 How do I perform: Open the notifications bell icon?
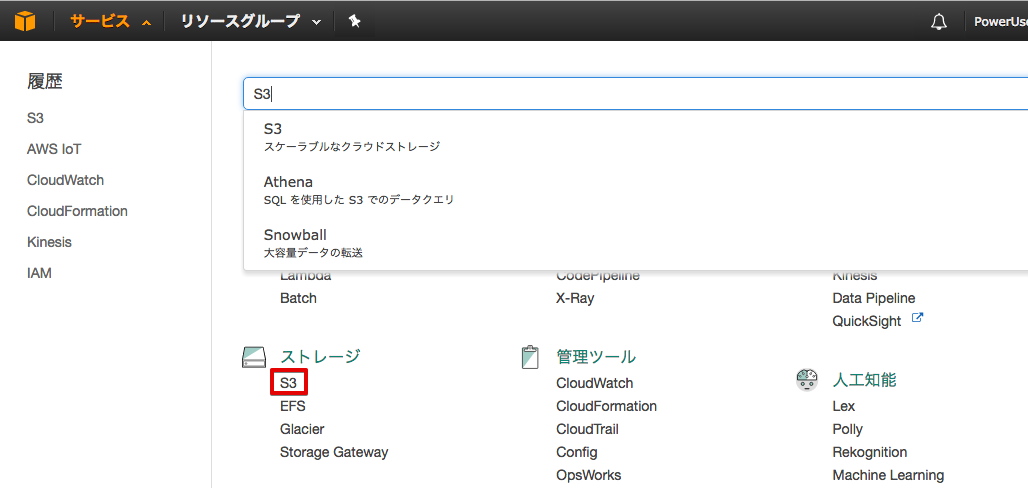(939, 22)
